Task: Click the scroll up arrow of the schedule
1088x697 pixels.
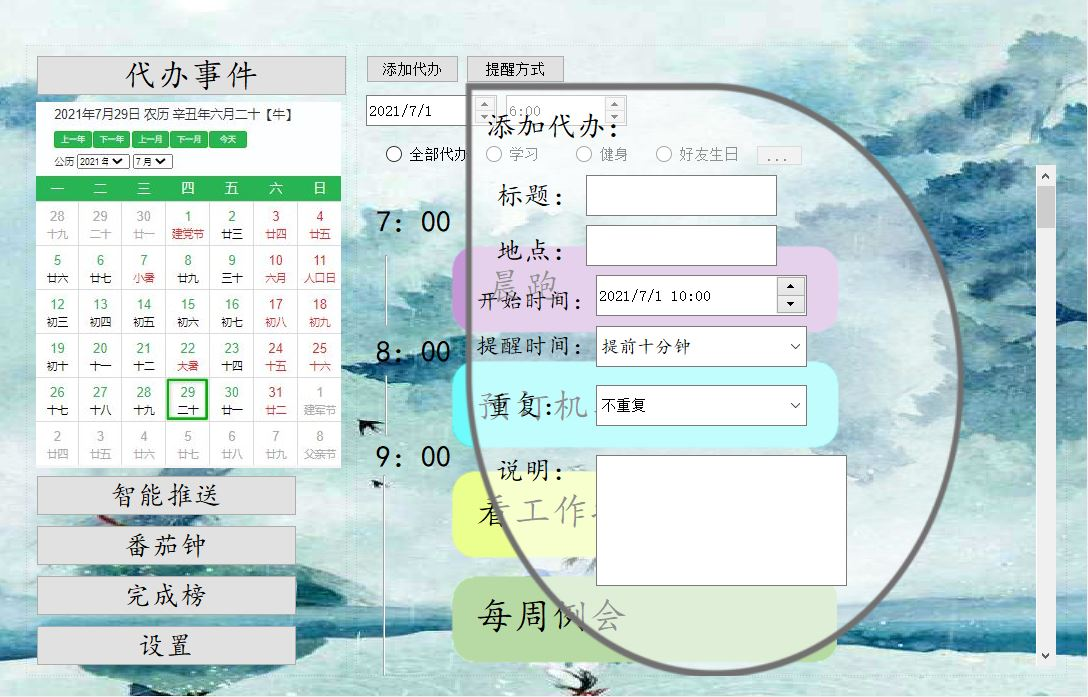Action: click(x=1046, y=176)
